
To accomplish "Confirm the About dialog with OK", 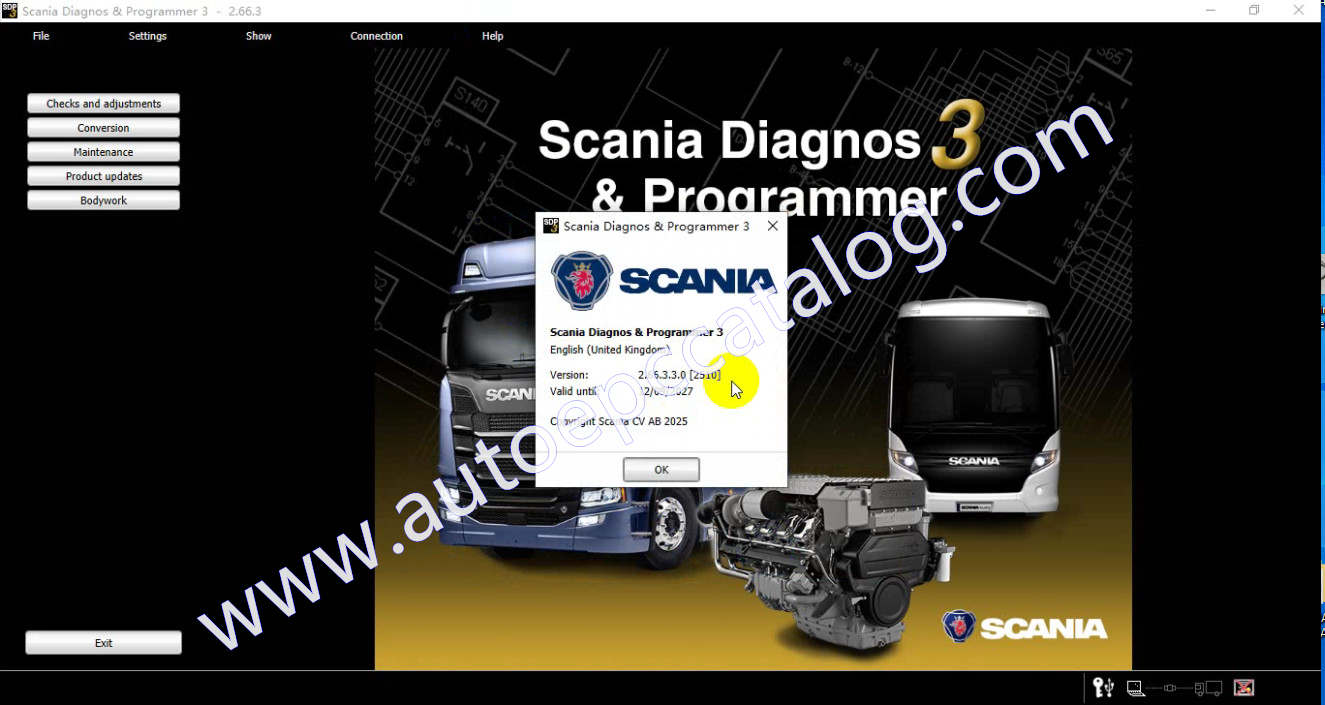I will click(661, 469).
